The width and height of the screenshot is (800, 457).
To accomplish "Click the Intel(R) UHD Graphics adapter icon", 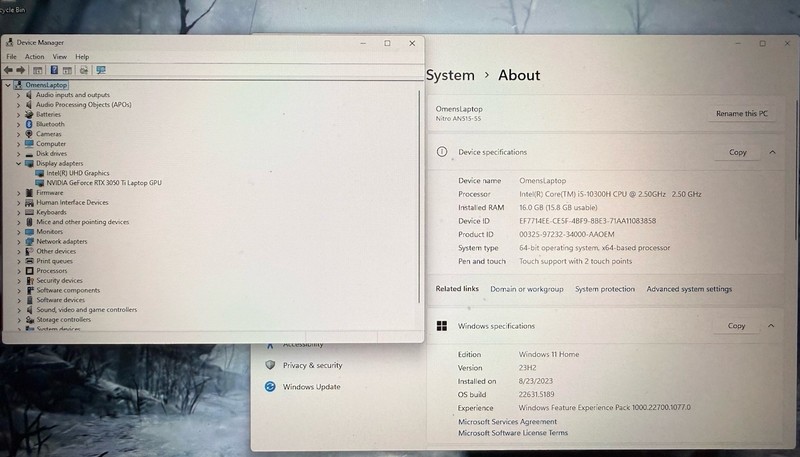I will [39, 173].
